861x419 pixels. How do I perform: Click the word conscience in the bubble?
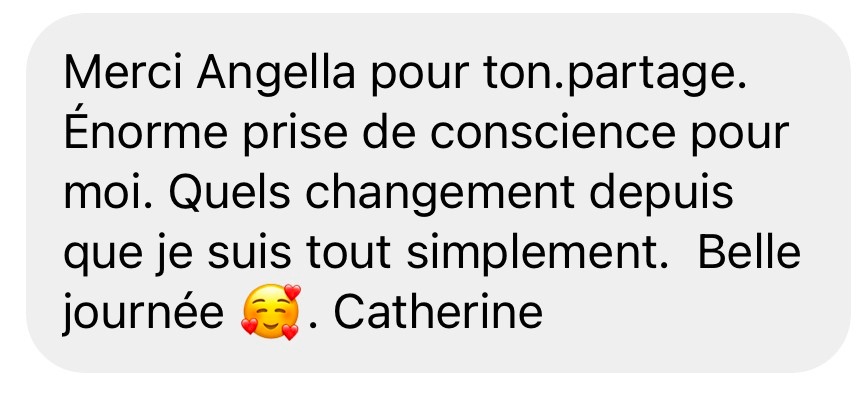pos(552,133)
